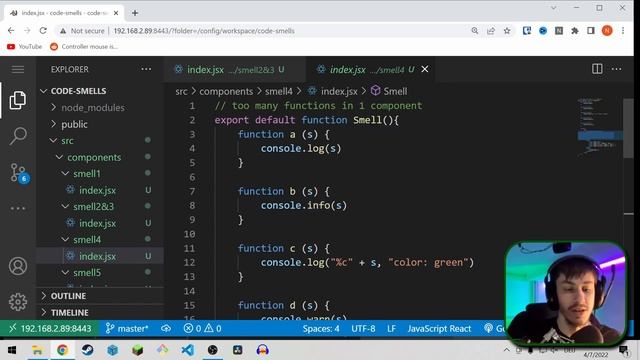640x360 pixels.
Task: Split the editor to the right
Action: click(597, 69)
